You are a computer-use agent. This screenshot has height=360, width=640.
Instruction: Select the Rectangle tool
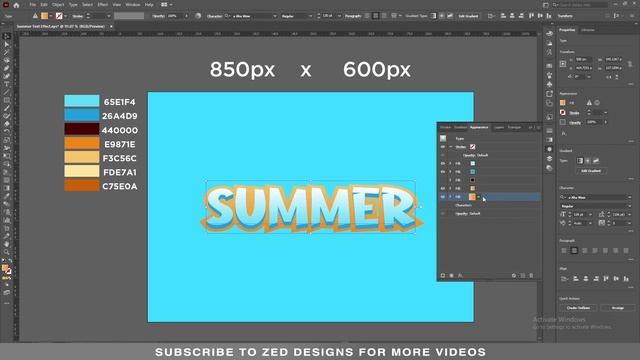[7, 100]
